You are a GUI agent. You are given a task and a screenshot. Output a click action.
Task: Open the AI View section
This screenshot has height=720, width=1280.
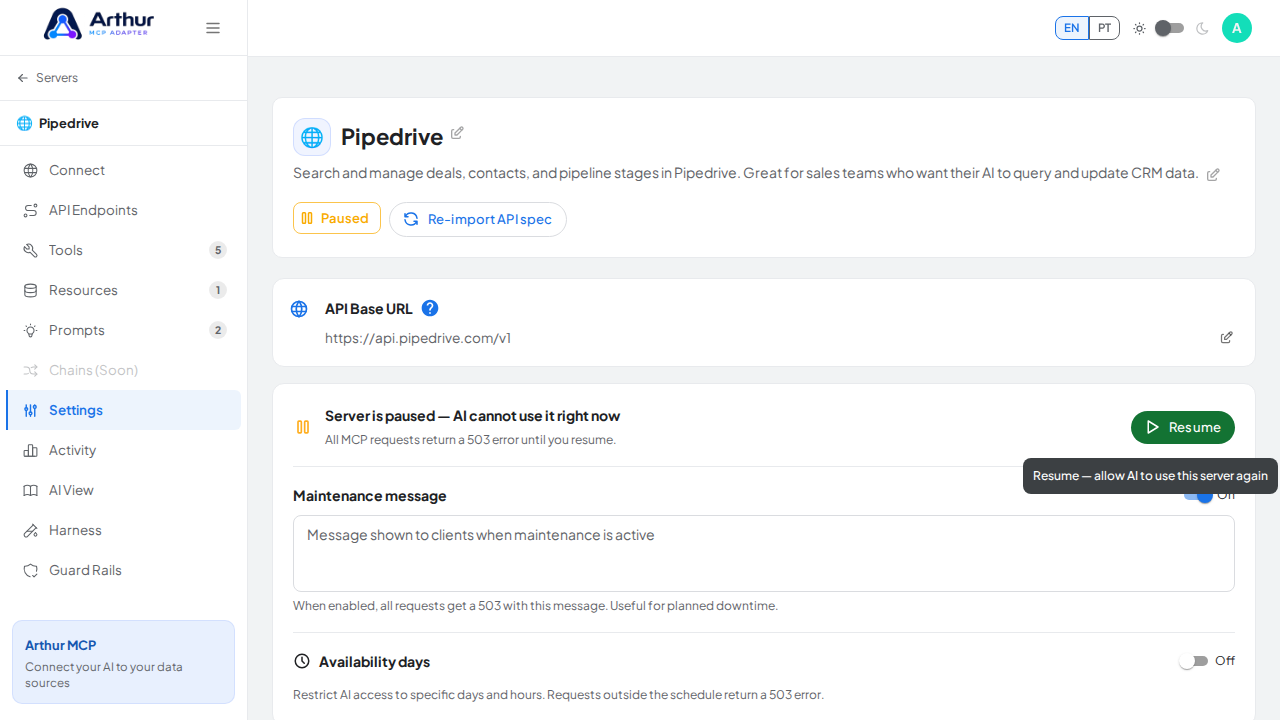click(123, 490)
